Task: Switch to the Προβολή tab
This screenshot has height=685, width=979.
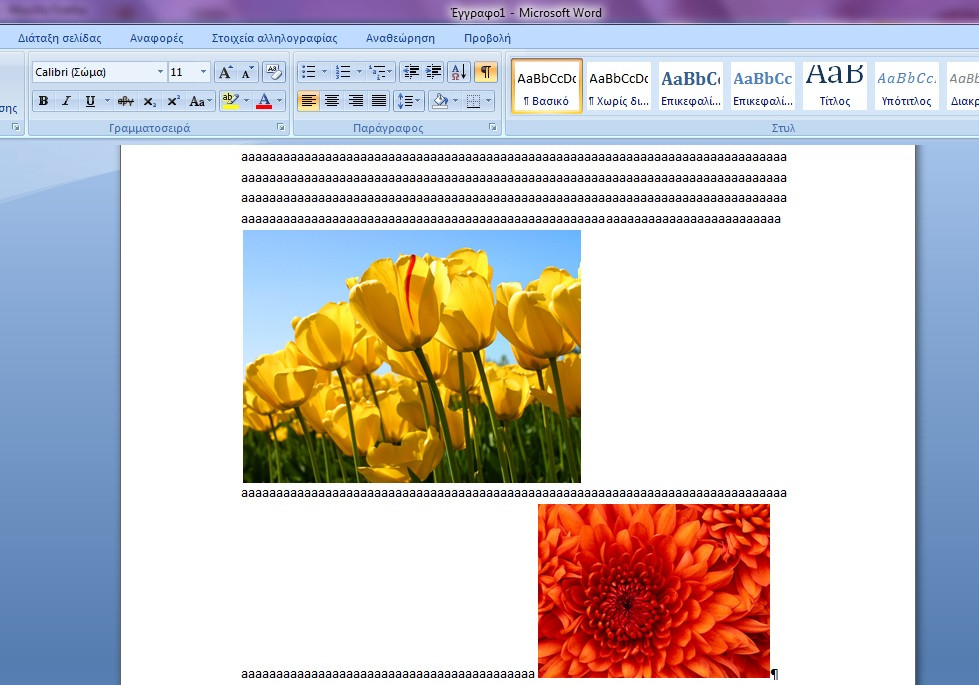Action: [487, 38]
